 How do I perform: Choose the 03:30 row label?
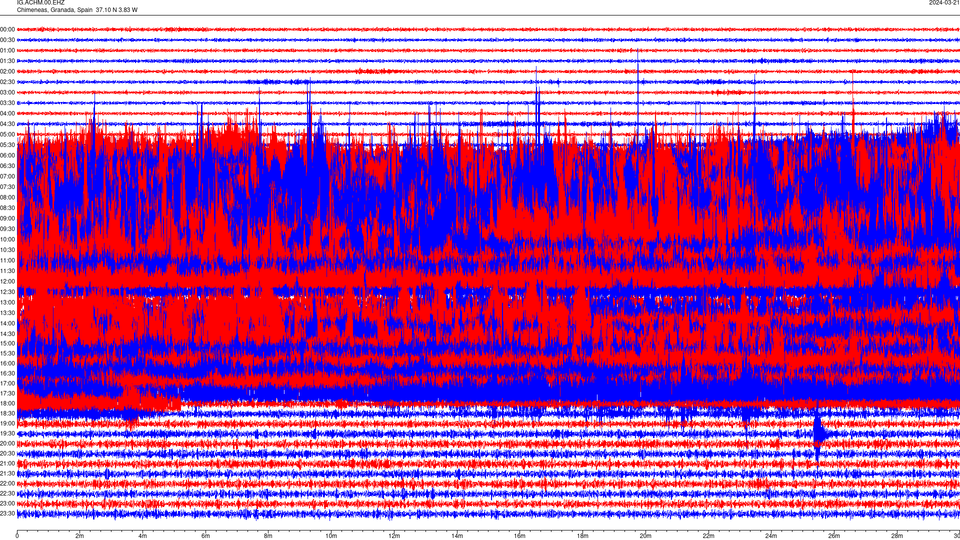coord(8,103)
